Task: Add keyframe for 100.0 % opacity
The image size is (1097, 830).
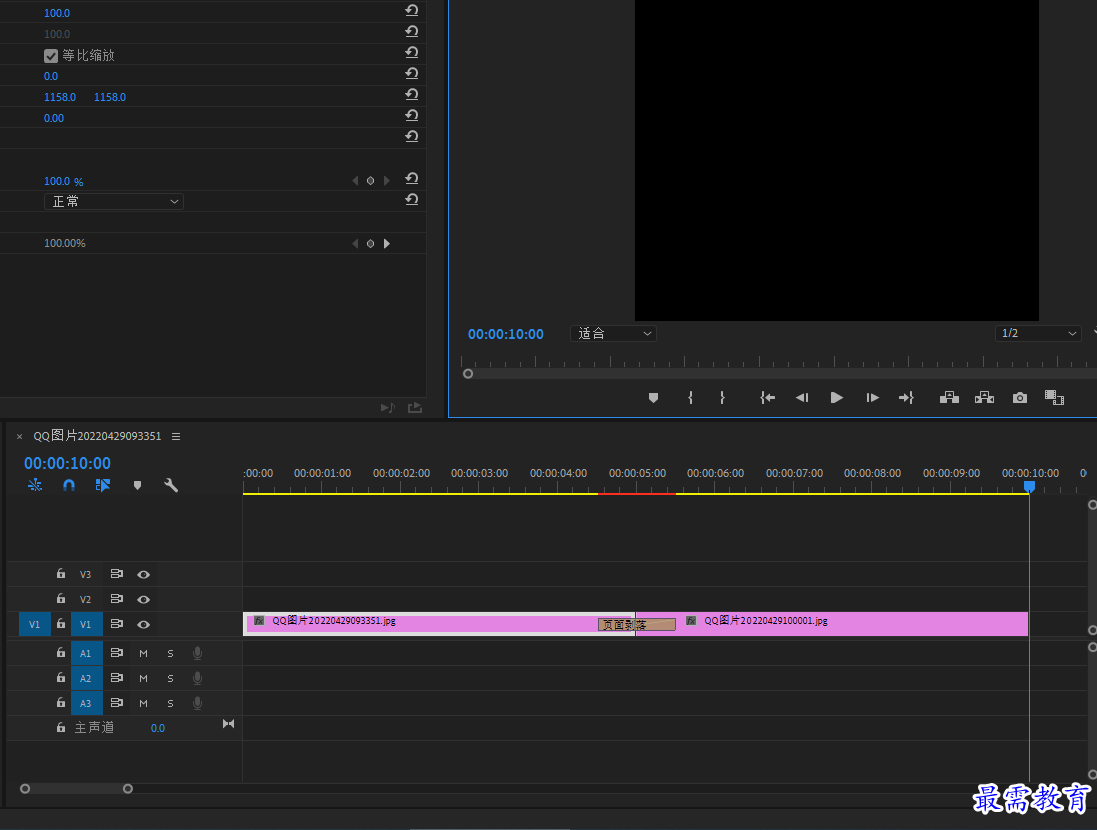Action: (370, 181)
